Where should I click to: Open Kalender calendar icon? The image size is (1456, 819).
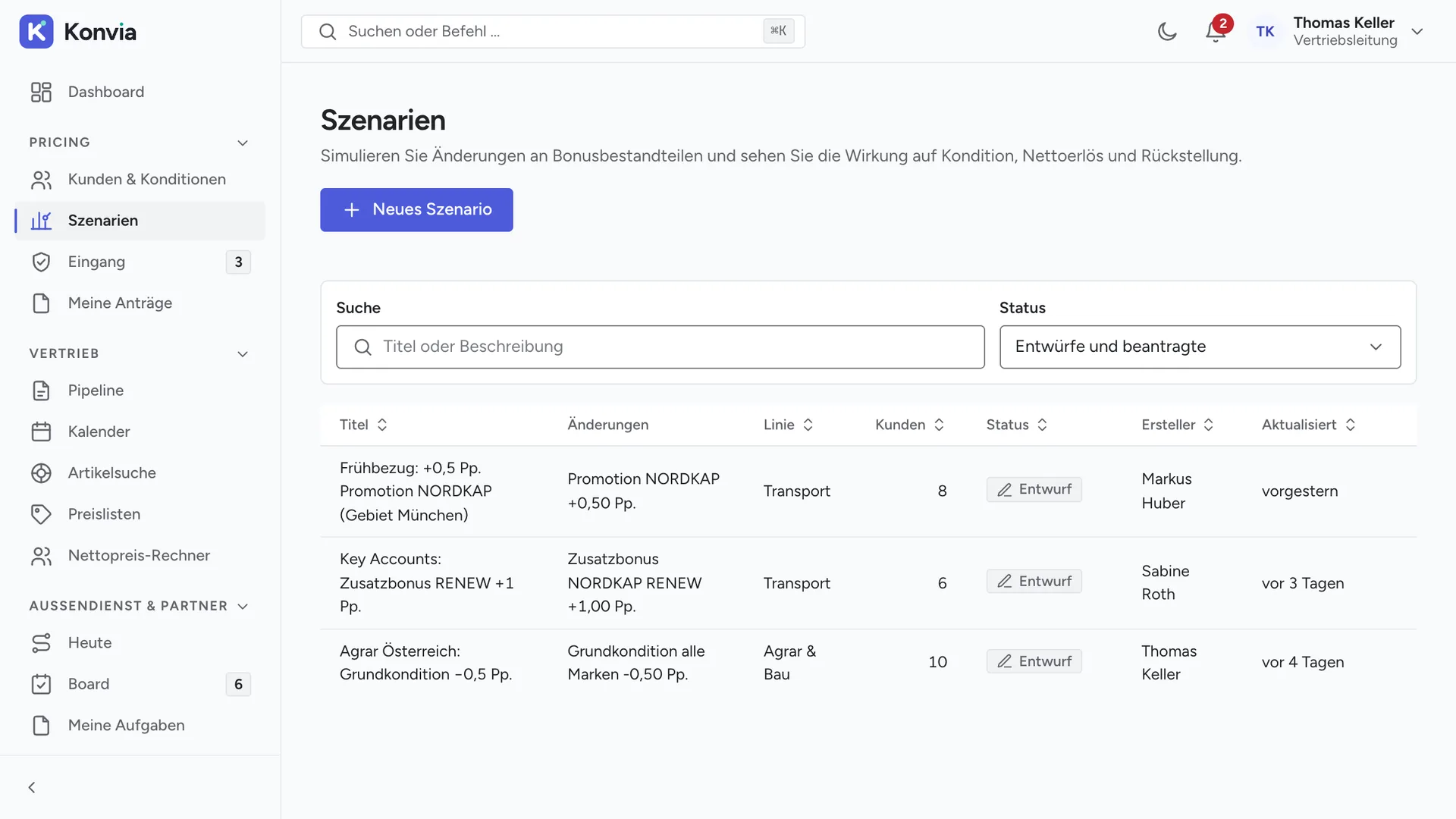pos(41,431)
